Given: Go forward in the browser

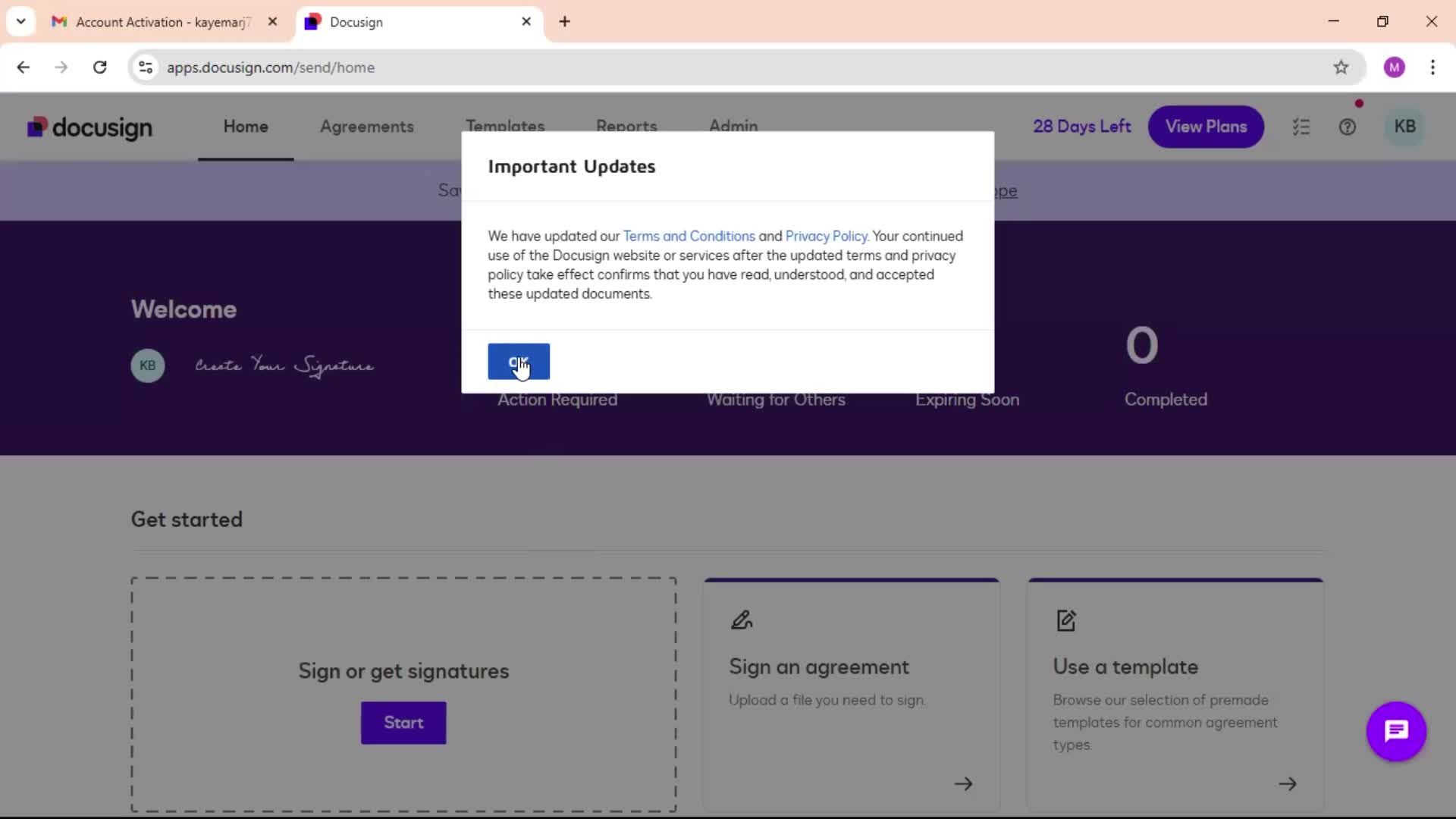Looking at the screenshot, I should click(x=61, y=67).
